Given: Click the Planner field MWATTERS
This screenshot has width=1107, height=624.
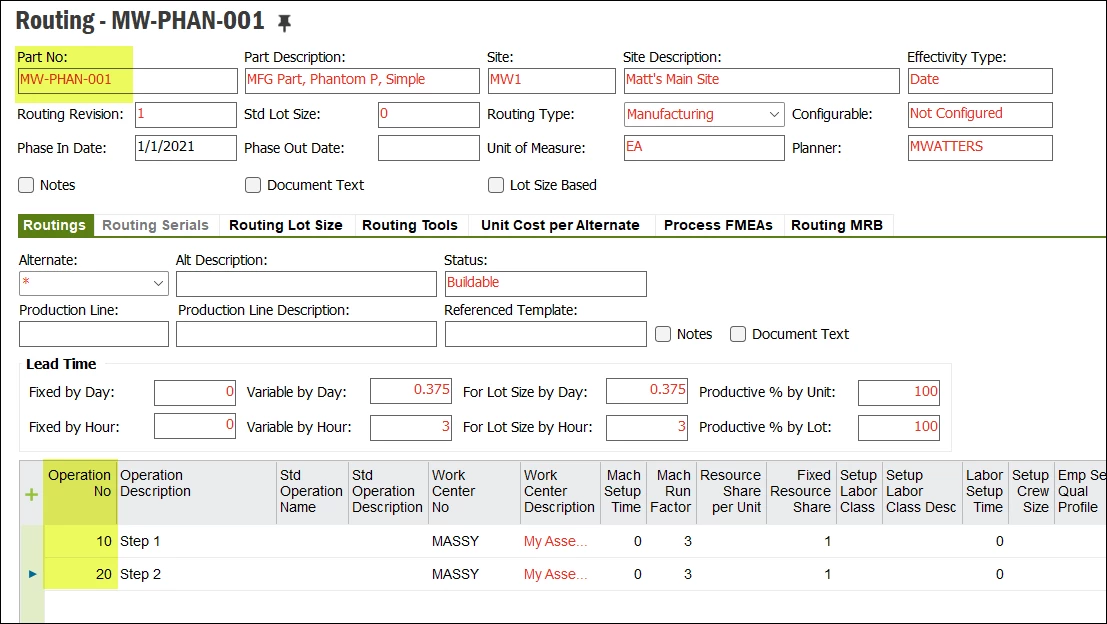Looking at the screenshot, I should (x=980, y=148).
